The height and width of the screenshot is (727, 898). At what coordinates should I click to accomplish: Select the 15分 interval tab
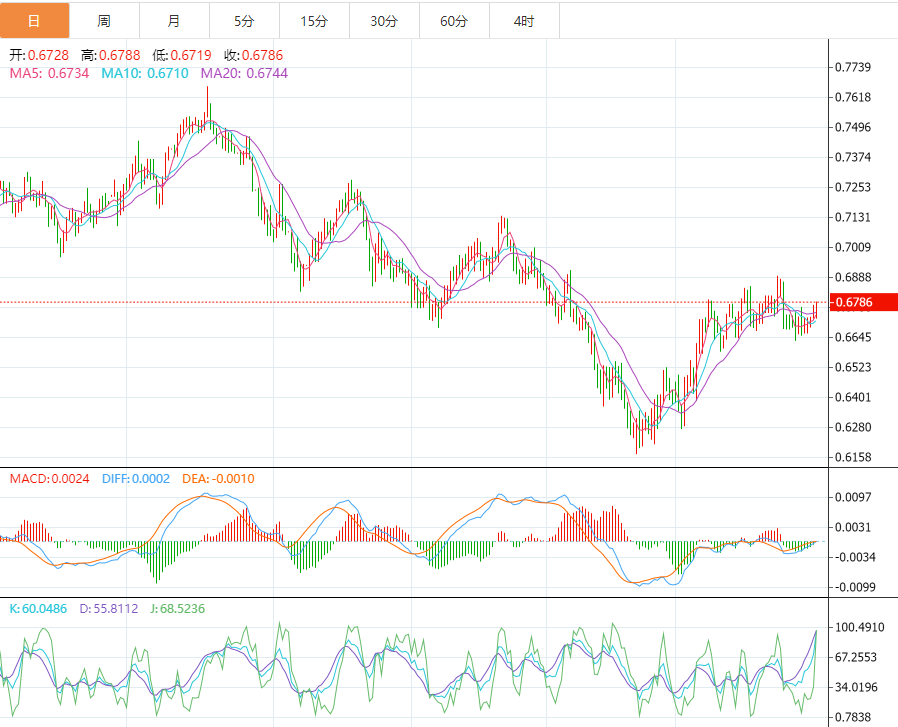tap(314, 21)
